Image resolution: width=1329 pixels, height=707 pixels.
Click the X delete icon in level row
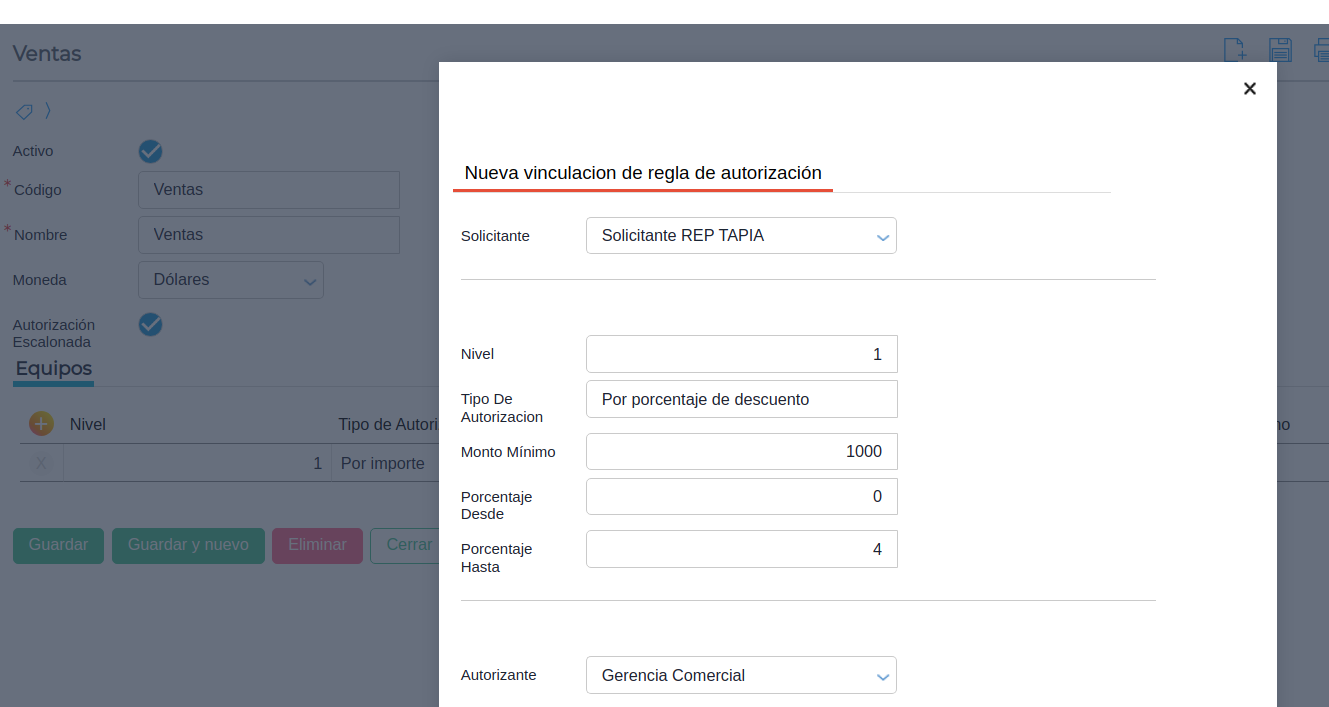41,463
